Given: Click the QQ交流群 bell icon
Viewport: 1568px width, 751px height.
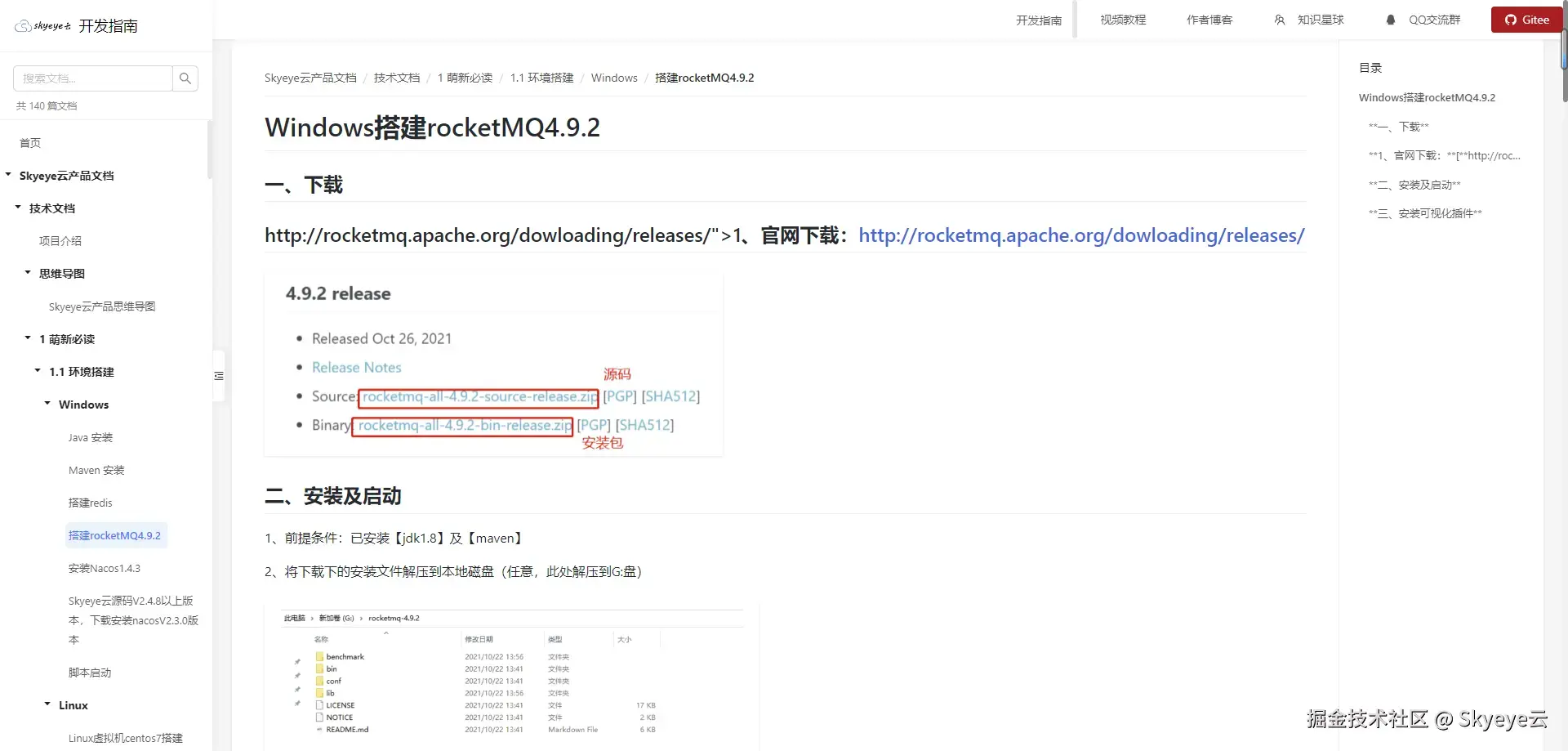Looking at the screenshot, I should [1391, 20].
